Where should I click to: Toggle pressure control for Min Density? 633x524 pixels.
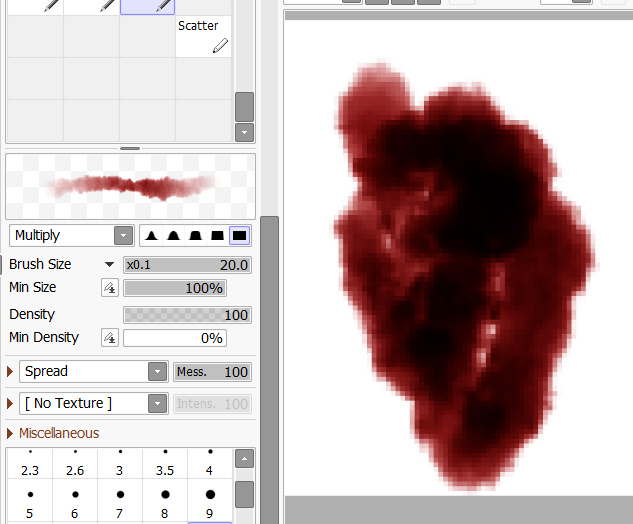coord(110,338)
